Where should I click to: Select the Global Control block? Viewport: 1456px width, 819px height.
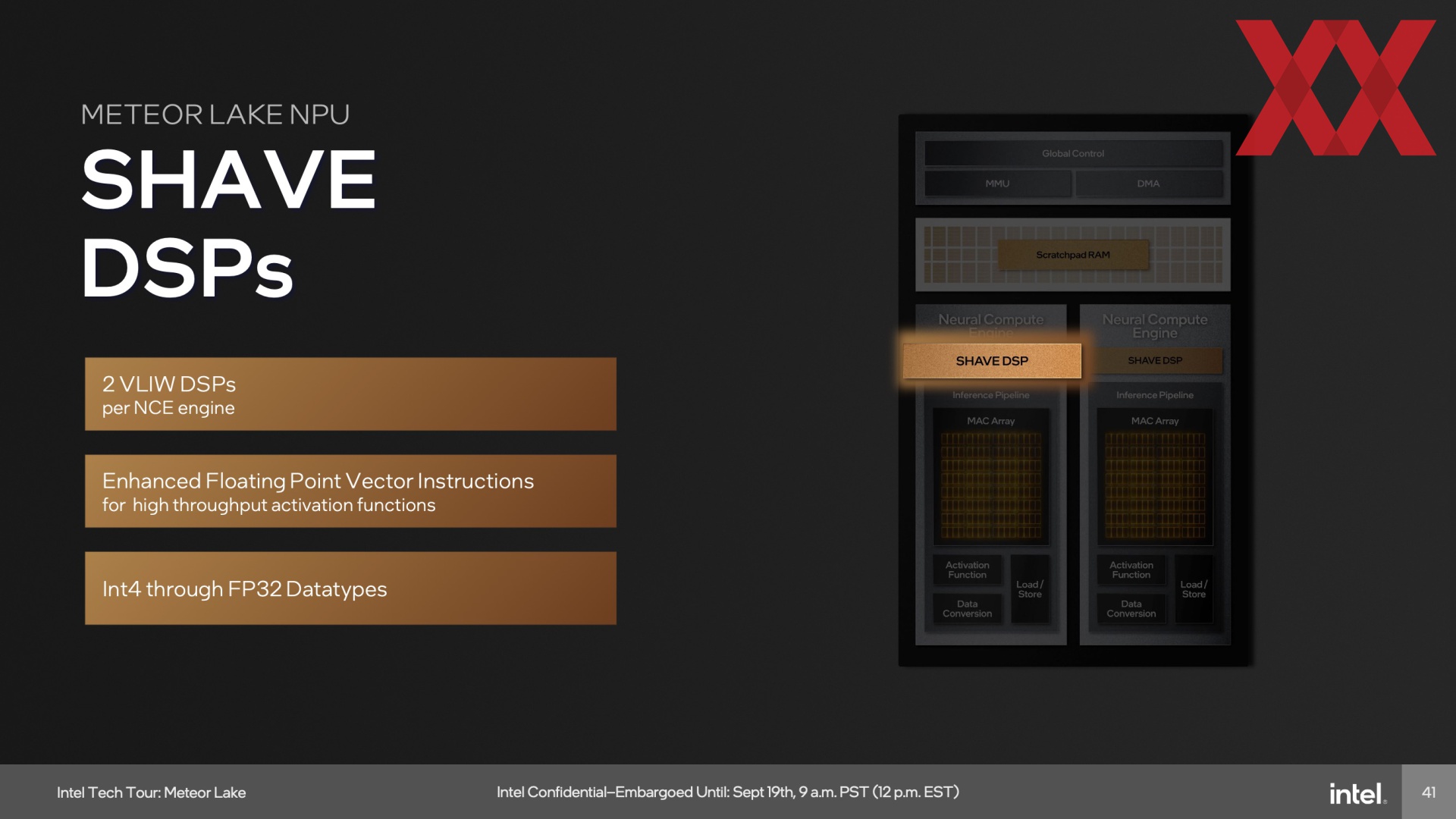click(1073, 153)
